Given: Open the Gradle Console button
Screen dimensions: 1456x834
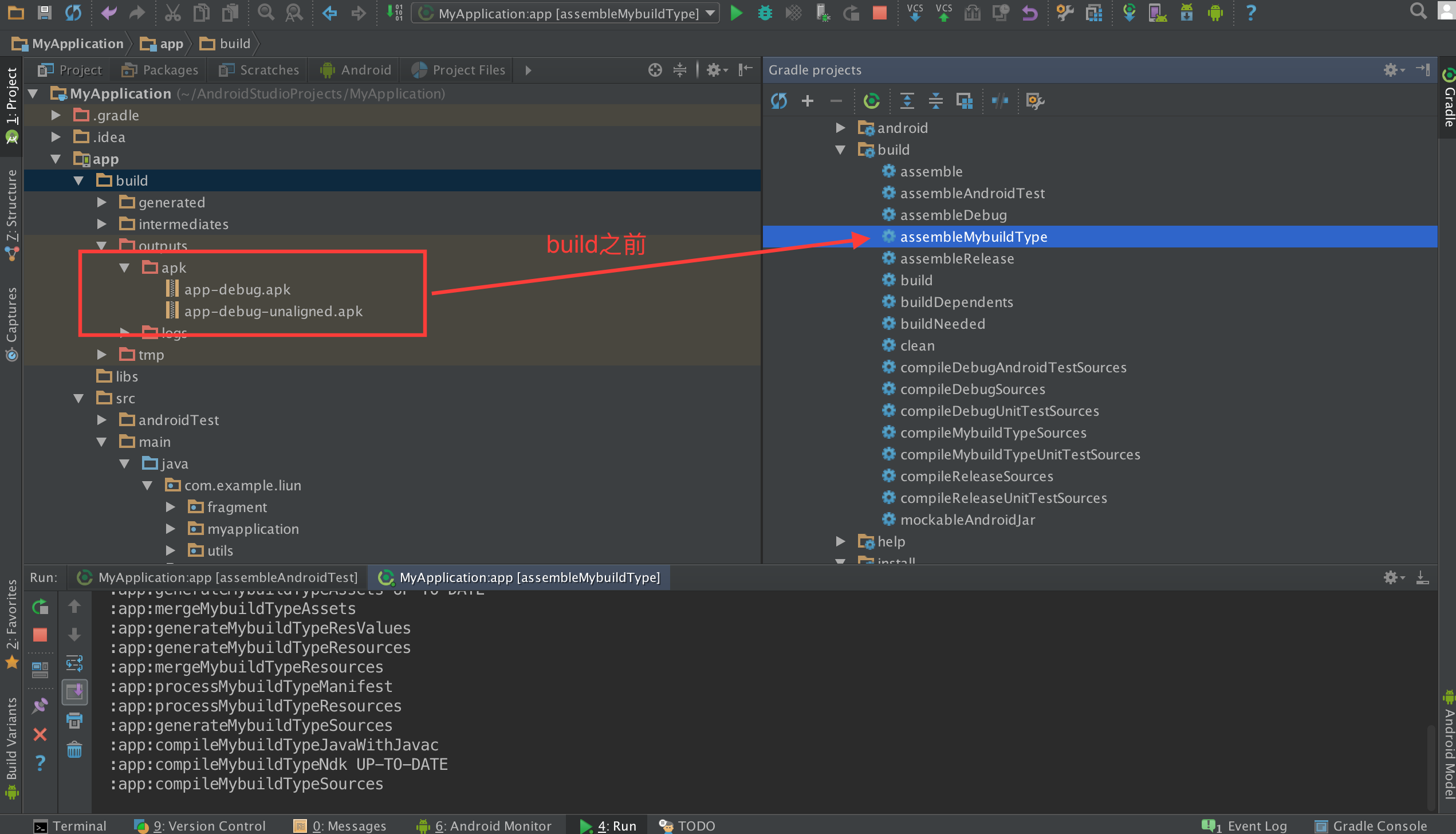Looking at the screenshot, I should [1371, 825].
